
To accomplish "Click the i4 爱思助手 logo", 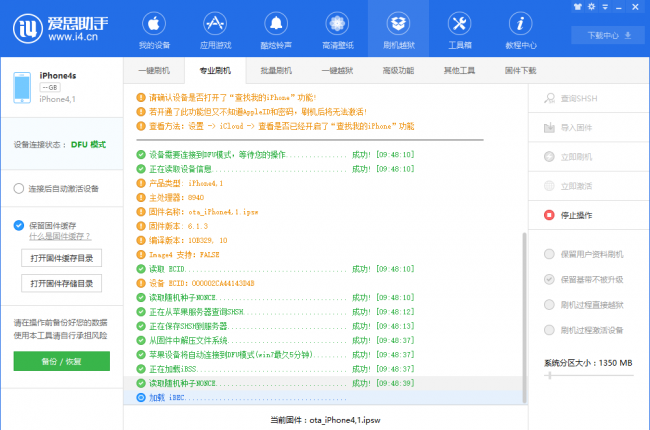I will click(x=61, y=29).
